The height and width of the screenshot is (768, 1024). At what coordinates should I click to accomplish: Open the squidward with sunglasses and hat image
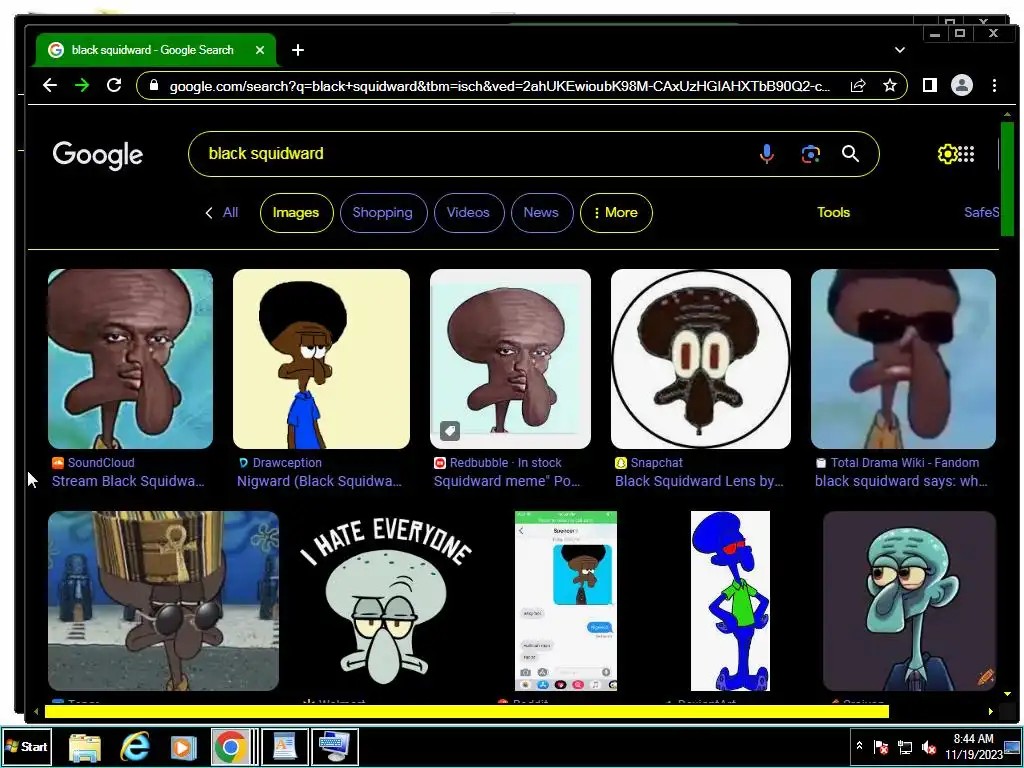coord(163,601)
